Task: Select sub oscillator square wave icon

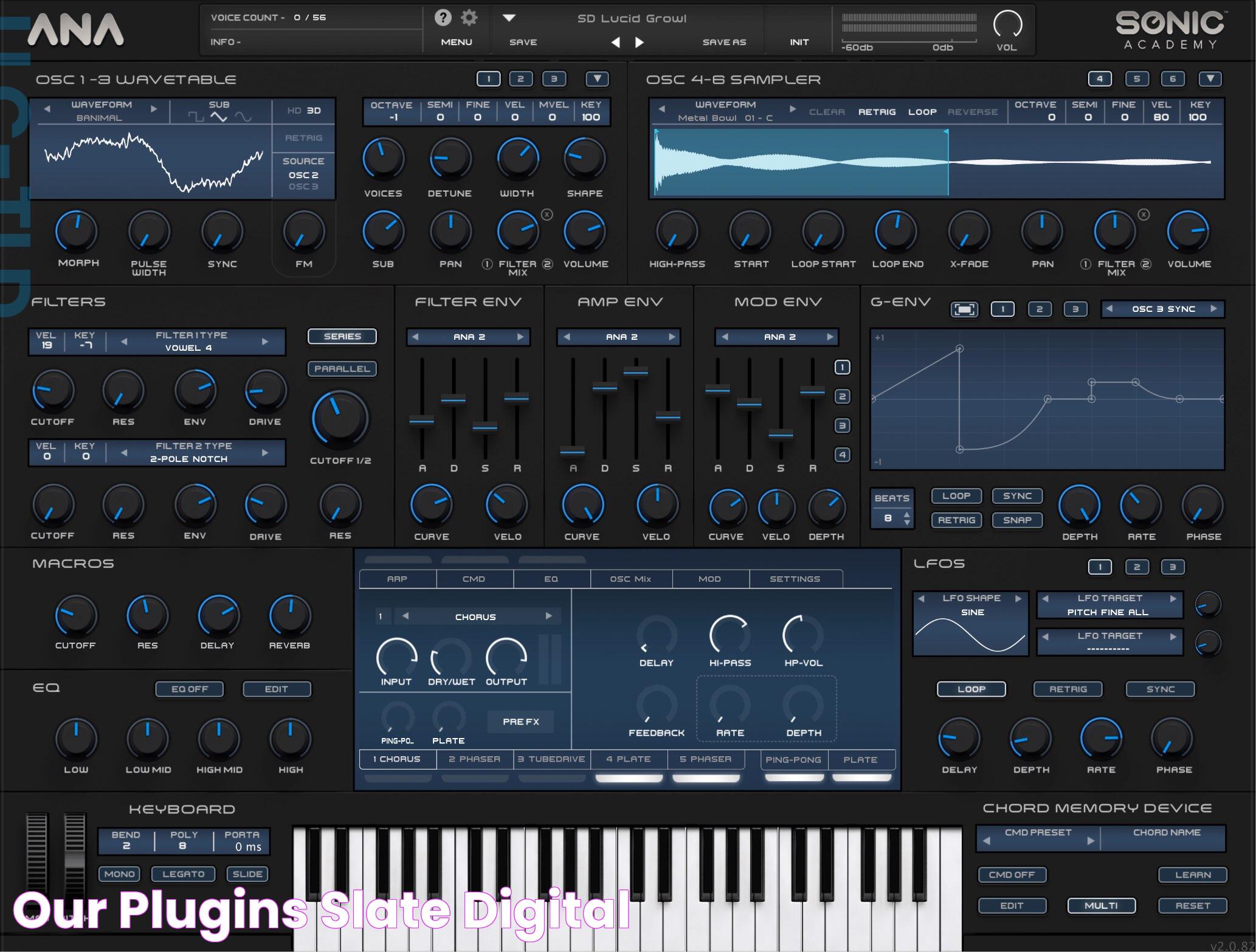Action: (x=196, y=117)
